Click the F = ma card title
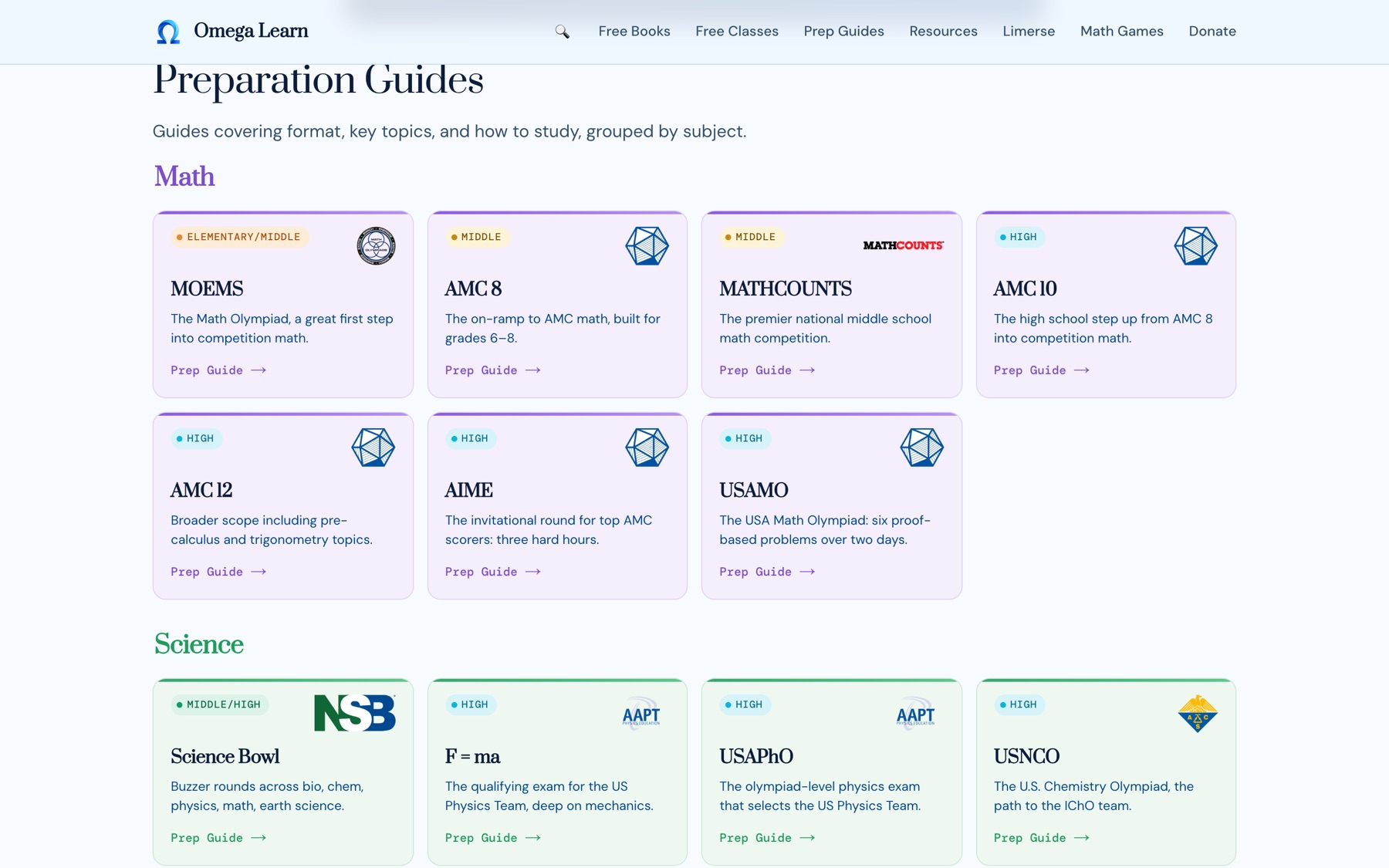Image resolution: width=1389 pixels, height=868 pixels. point(472,756)
